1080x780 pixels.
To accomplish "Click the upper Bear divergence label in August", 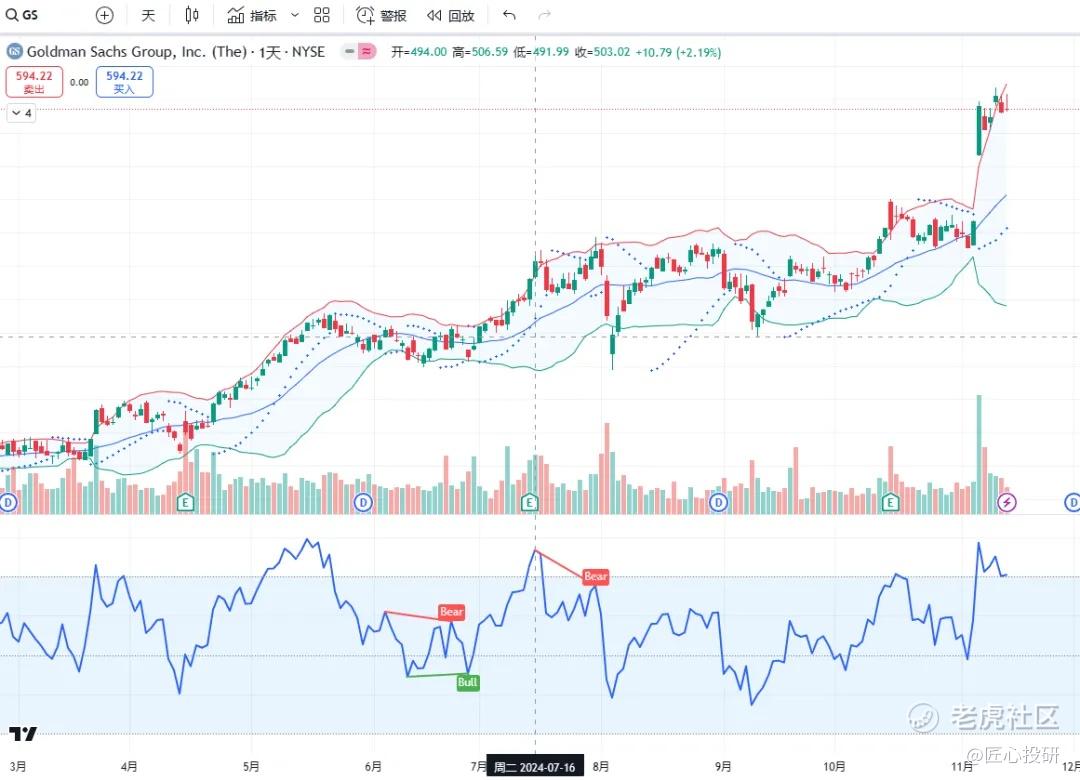I will (596, 576).
